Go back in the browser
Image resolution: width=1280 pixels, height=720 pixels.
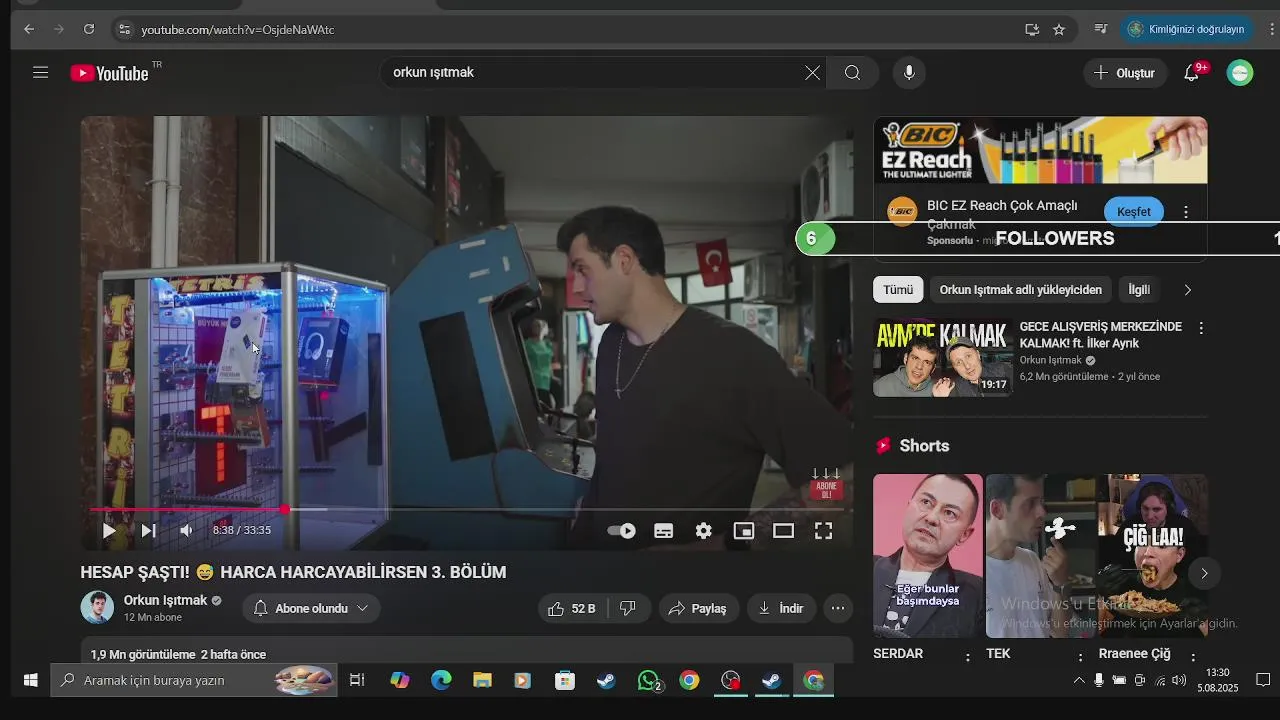(29, 29)
